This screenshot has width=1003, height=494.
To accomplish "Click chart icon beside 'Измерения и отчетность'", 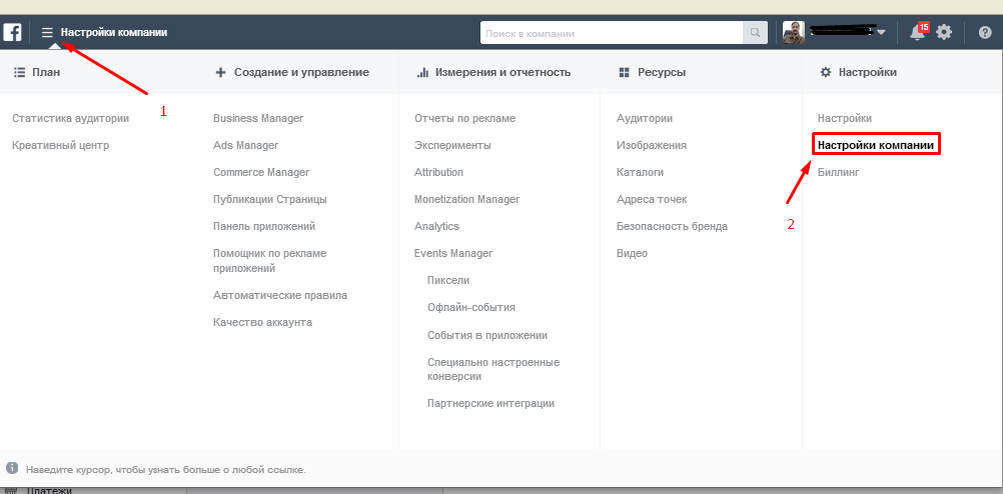I will pyautogui.click(x=422, y=72).
